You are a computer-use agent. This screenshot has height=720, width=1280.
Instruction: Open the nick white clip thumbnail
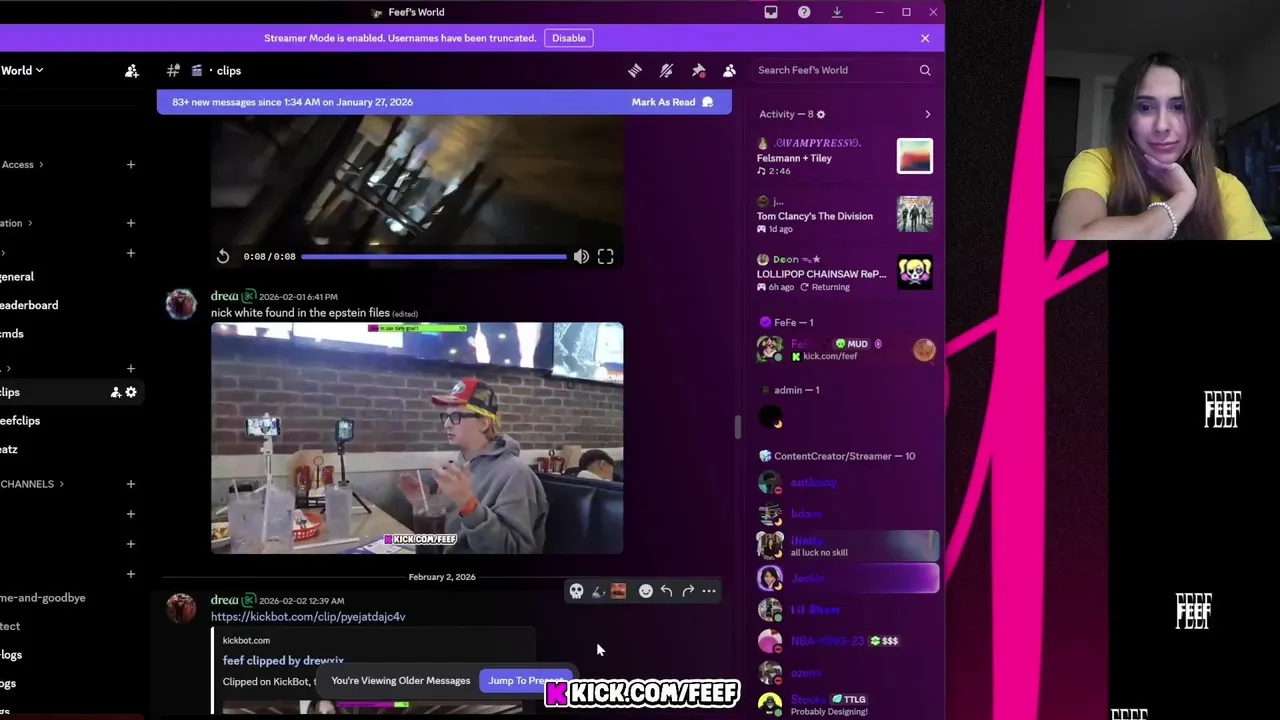[x=417, y=438]
